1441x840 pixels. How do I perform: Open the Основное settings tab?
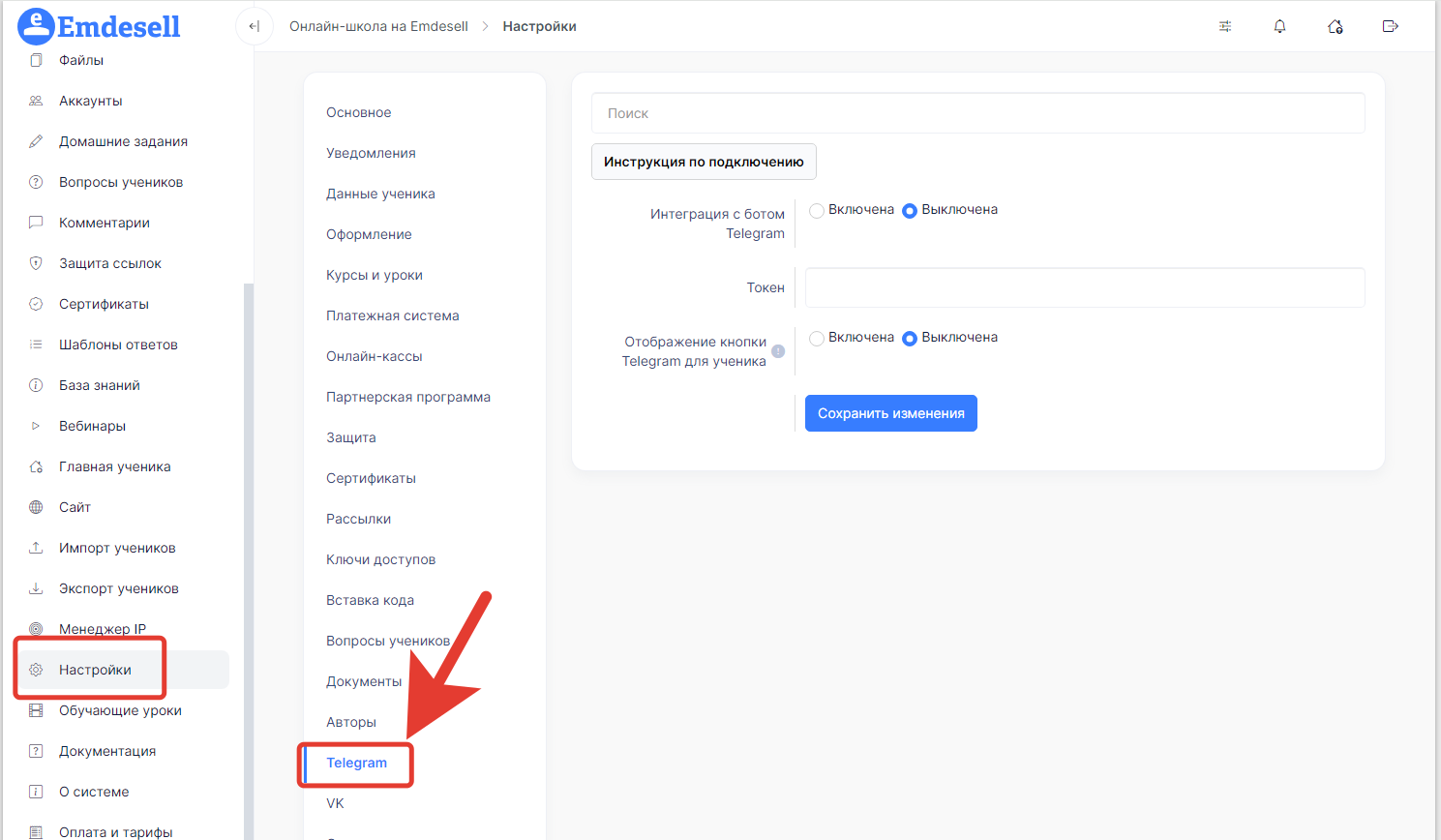tap(359, 112)
